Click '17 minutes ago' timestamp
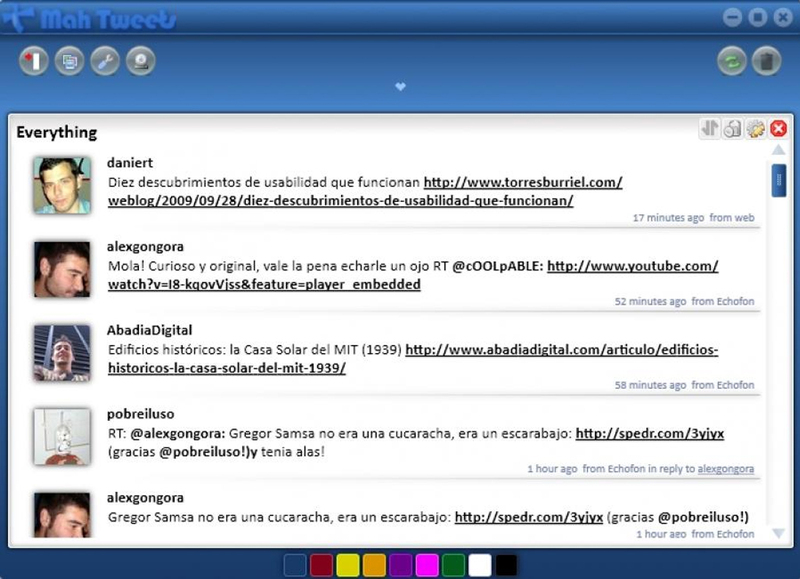This screenshot has height=579, width=800. pos(668,218)
